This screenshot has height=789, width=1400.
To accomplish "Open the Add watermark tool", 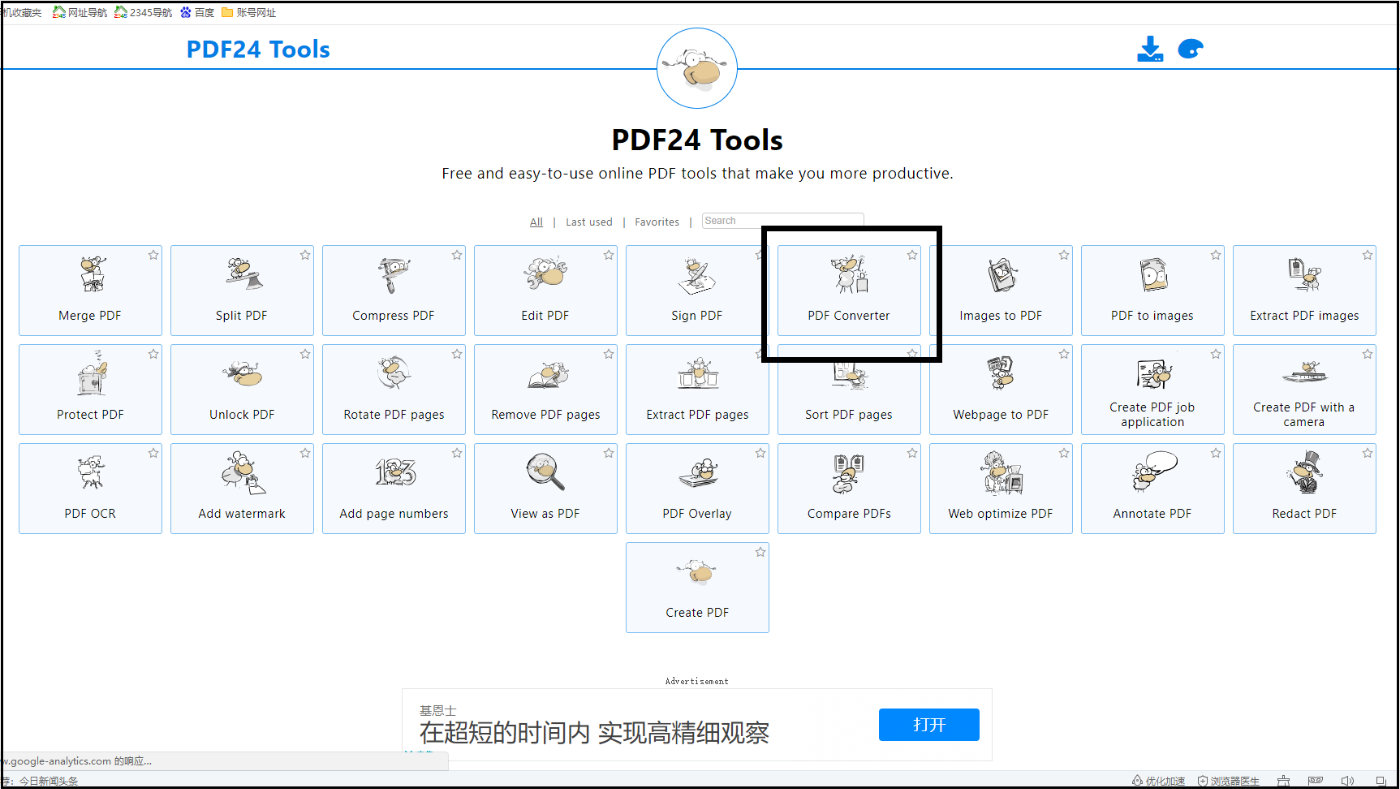I will (242, 488).
